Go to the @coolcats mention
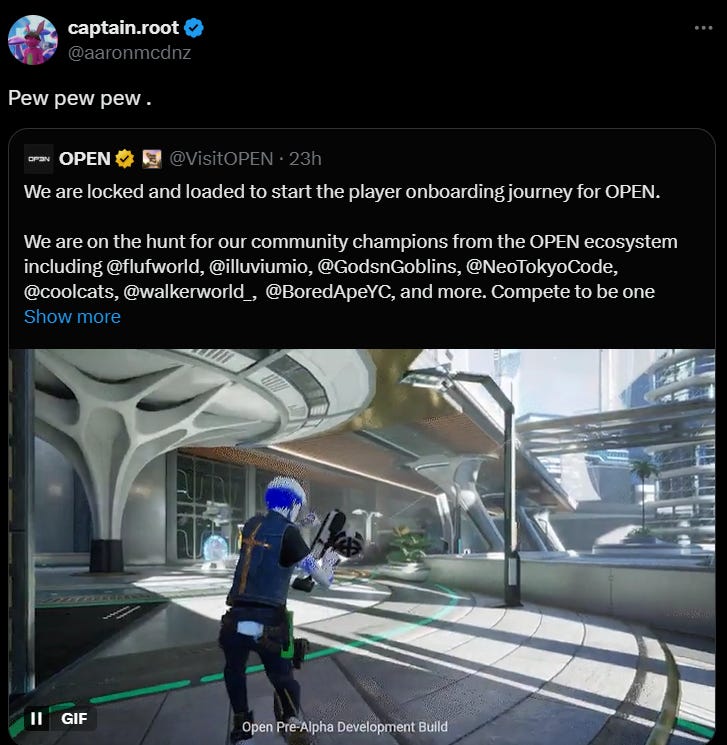727x745 pixels. pyautogui.click(x=71, y=292)
